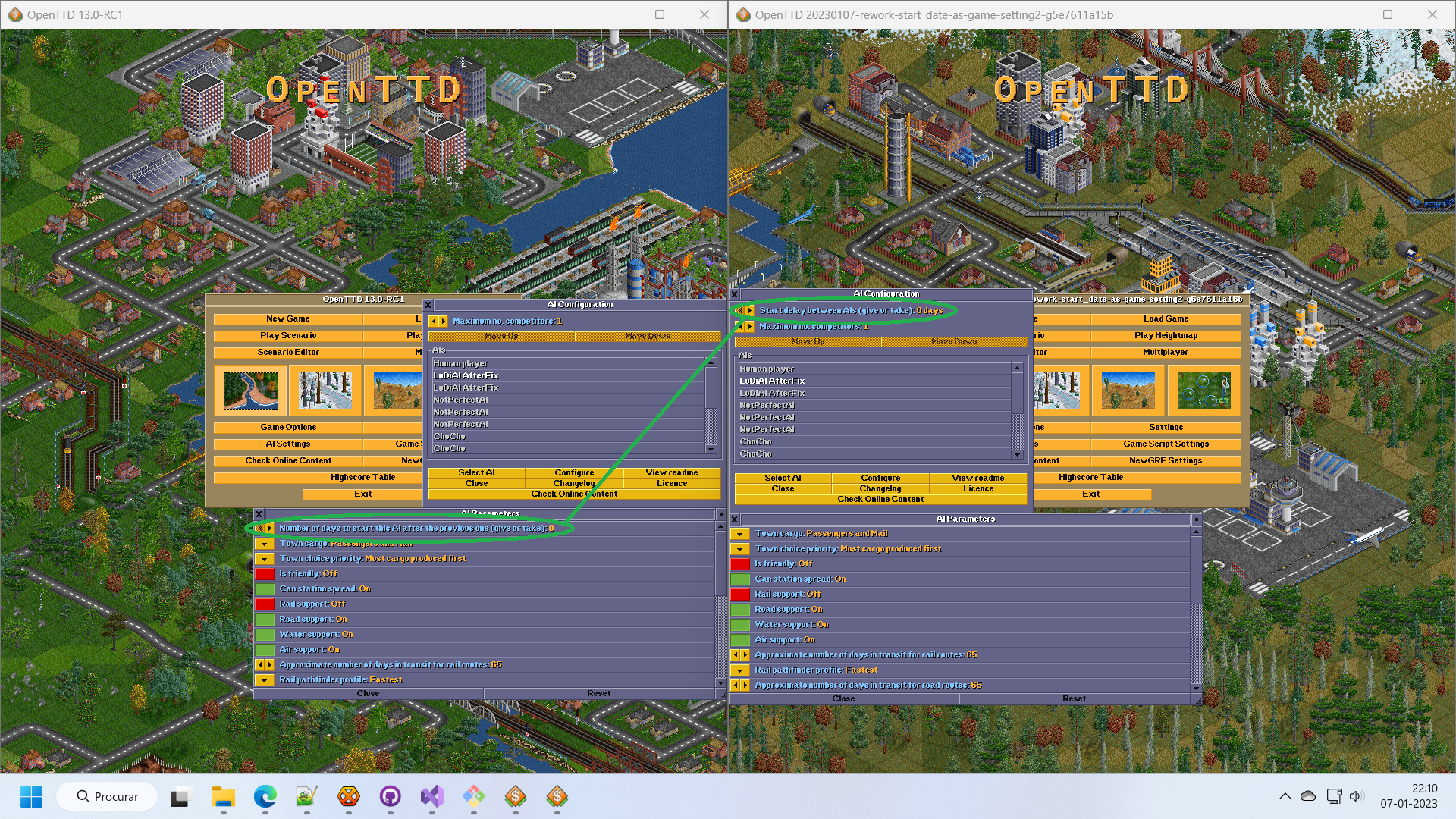Open 'Town cargo: Passengers and Mail' dropdown
Image resolution: width=1456 pixels, height=819 pixels.
(740, 534)
